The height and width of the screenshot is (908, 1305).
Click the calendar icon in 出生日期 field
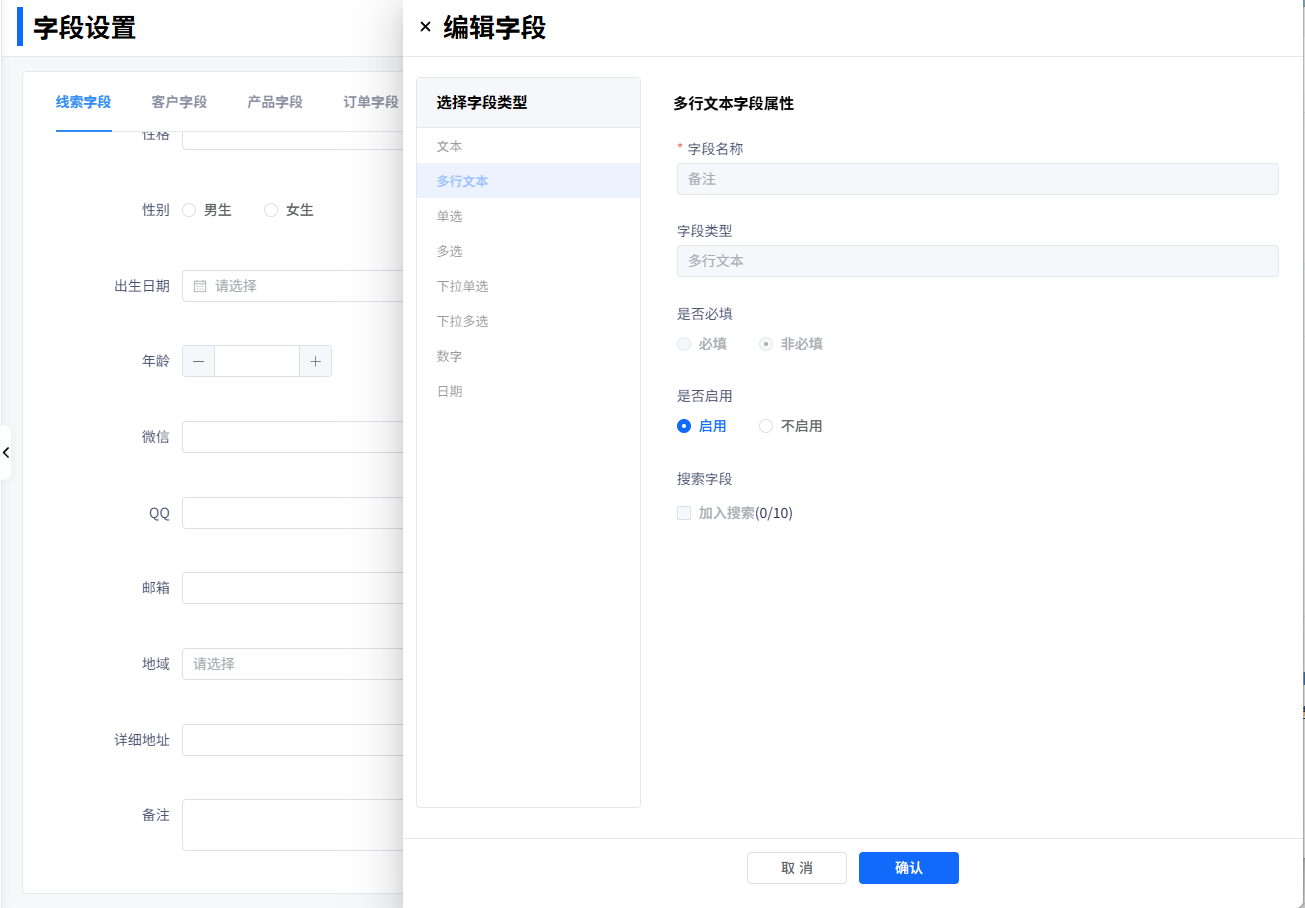click(x=200, y=286)
